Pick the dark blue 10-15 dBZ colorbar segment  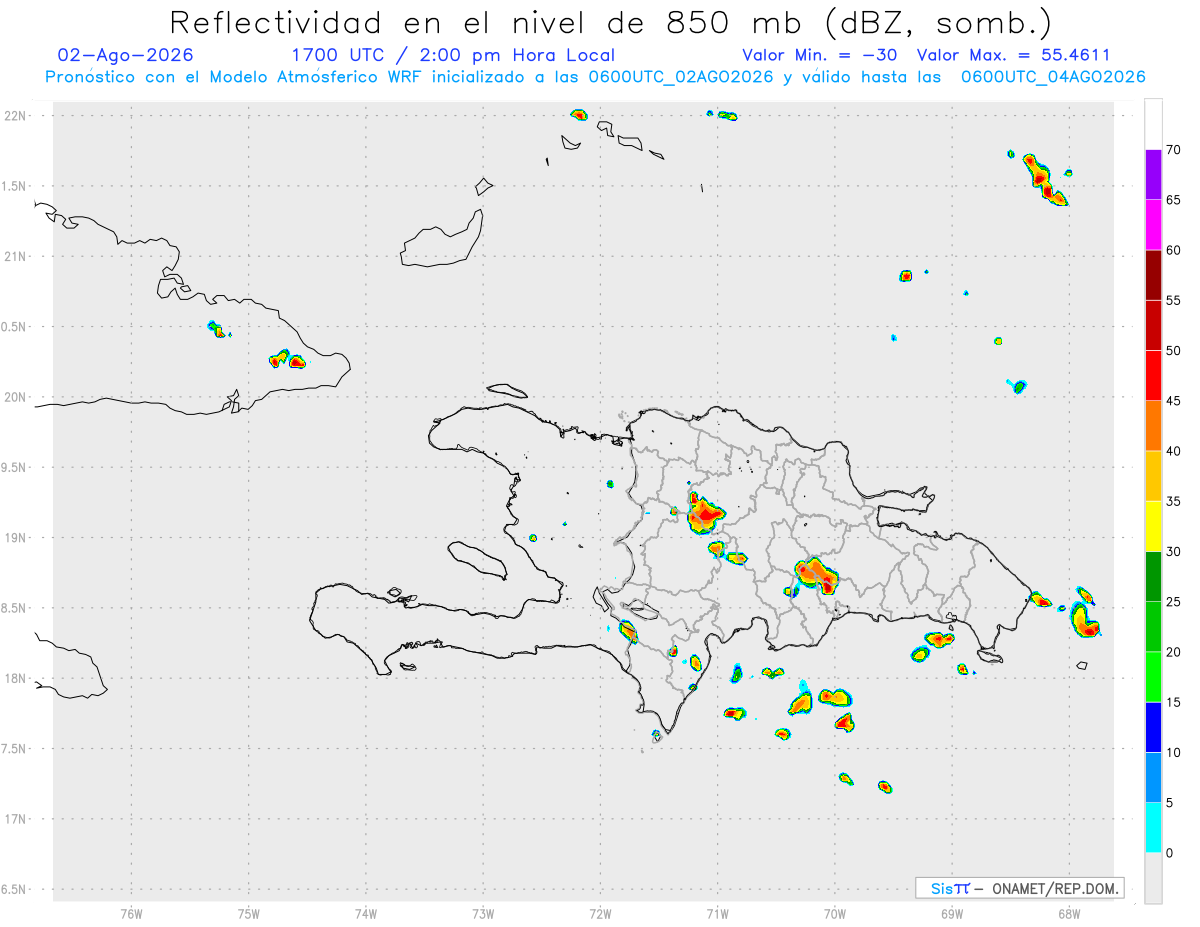(x=1153, y=727)
